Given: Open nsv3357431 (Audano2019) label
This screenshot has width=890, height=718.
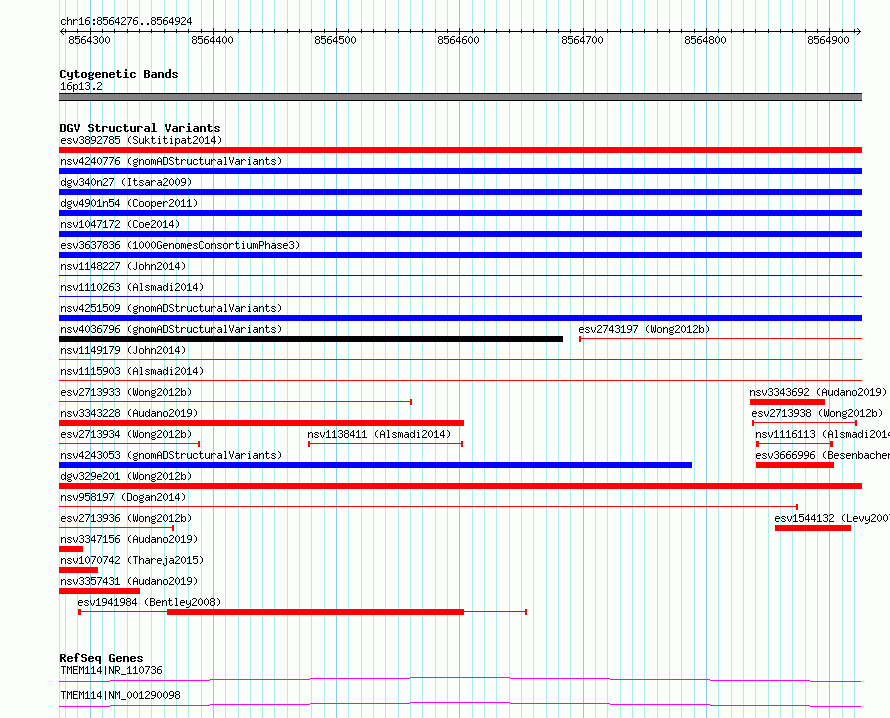Looking at the screenshot, I should pyautogui.click(x=129, y=581).
